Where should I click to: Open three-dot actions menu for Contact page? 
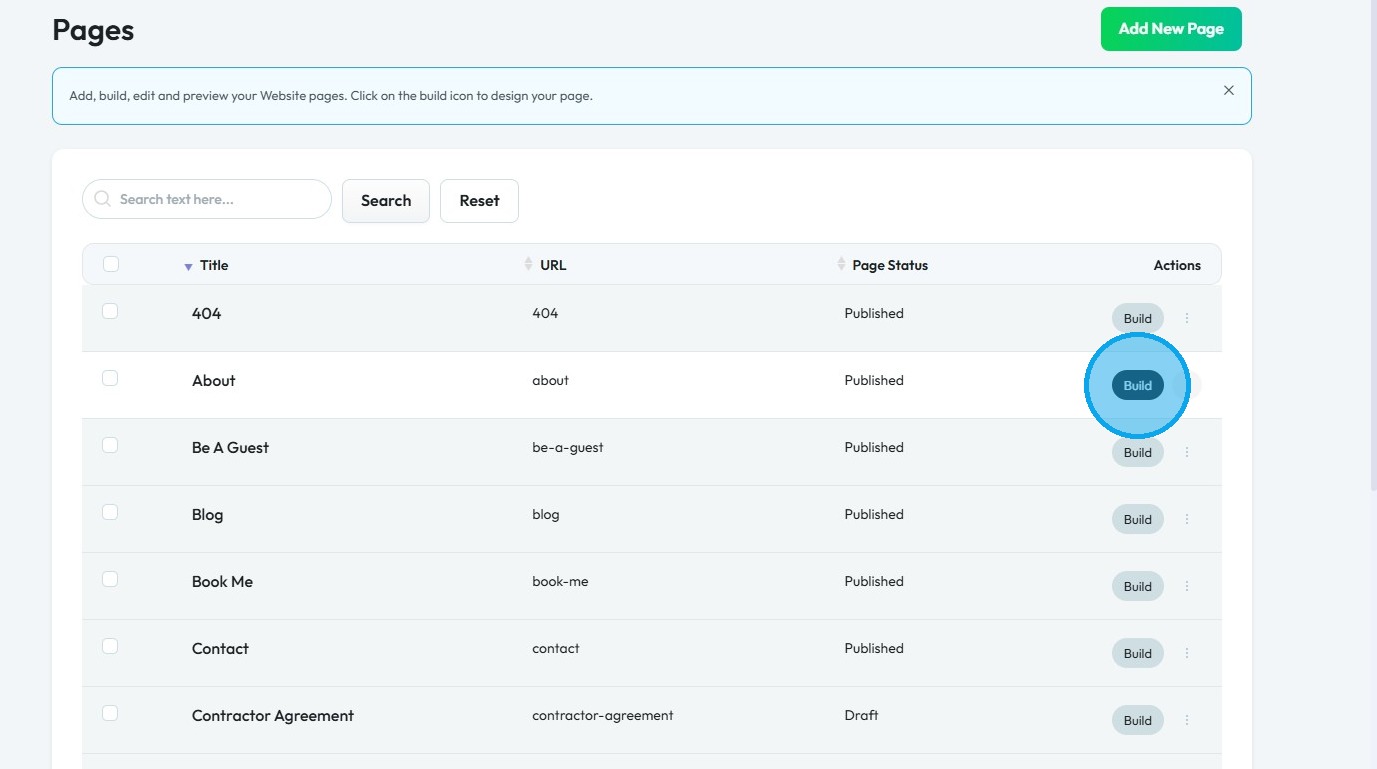click(1187, 653)
